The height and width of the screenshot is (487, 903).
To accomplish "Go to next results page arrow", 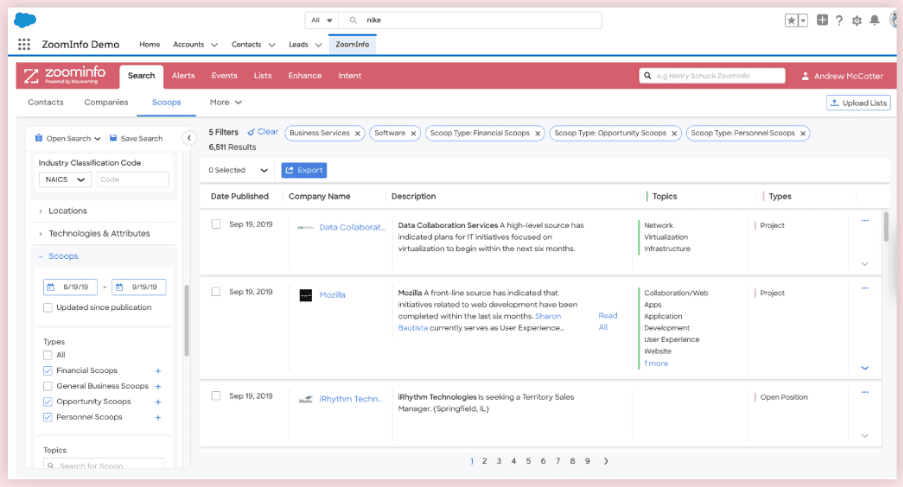I will click(x=606, y=461).
